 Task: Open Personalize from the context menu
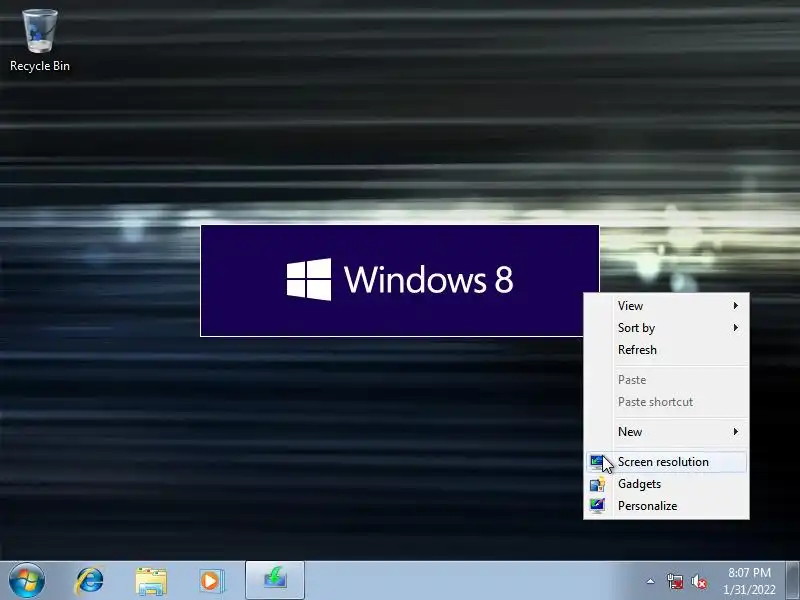(666, 506)
